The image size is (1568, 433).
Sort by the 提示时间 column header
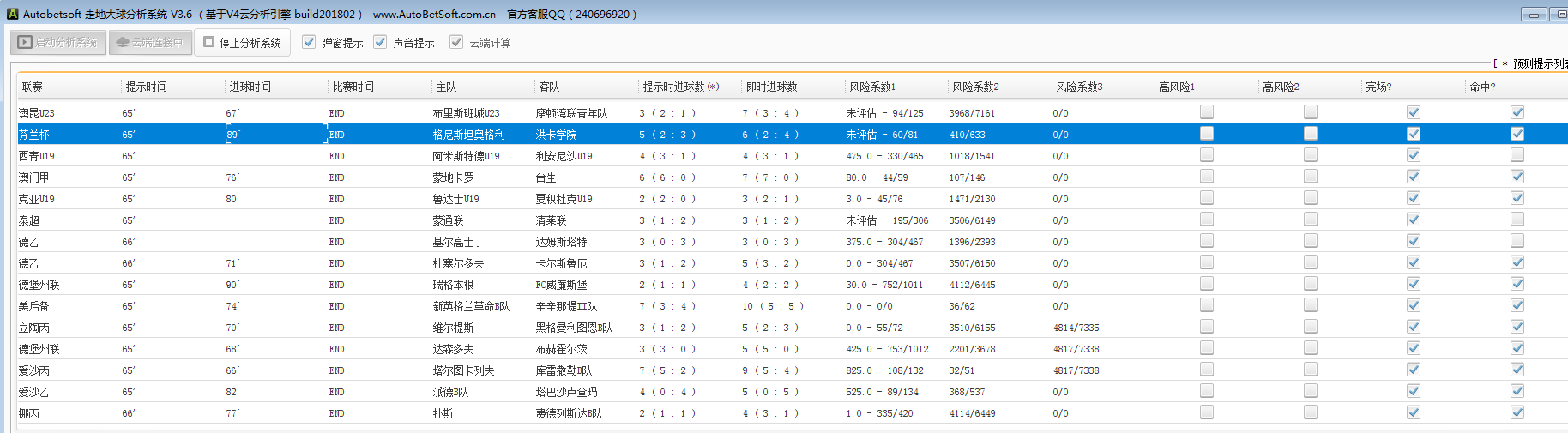tap(147, 87)
